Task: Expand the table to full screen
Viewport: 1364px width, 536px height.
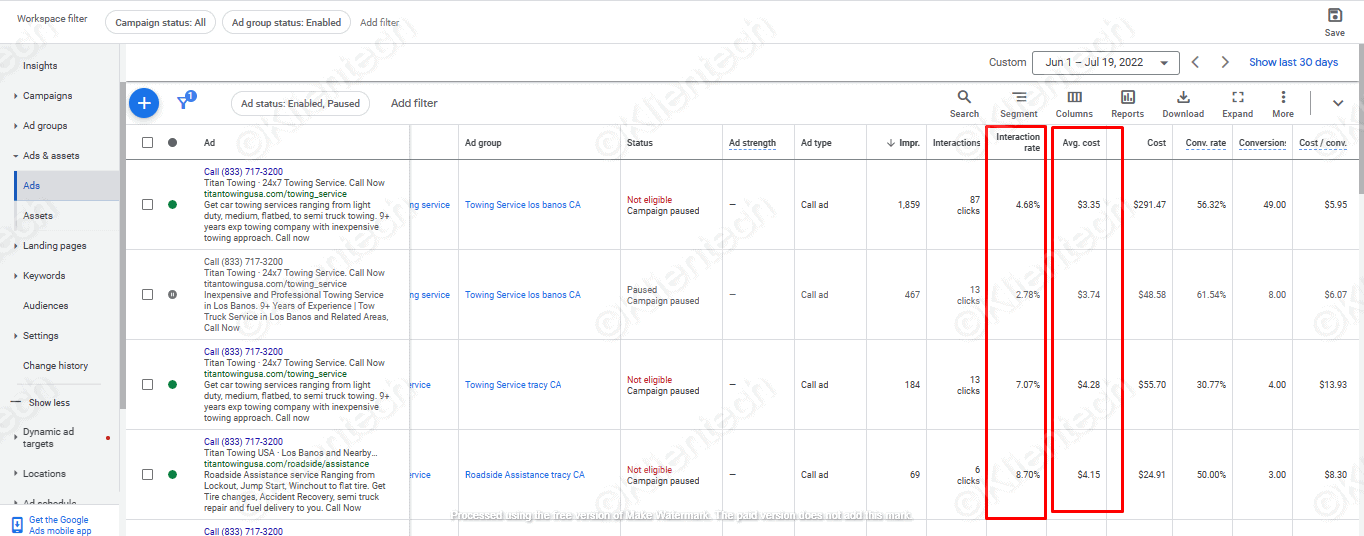Action: click(x=1237, y=103)
